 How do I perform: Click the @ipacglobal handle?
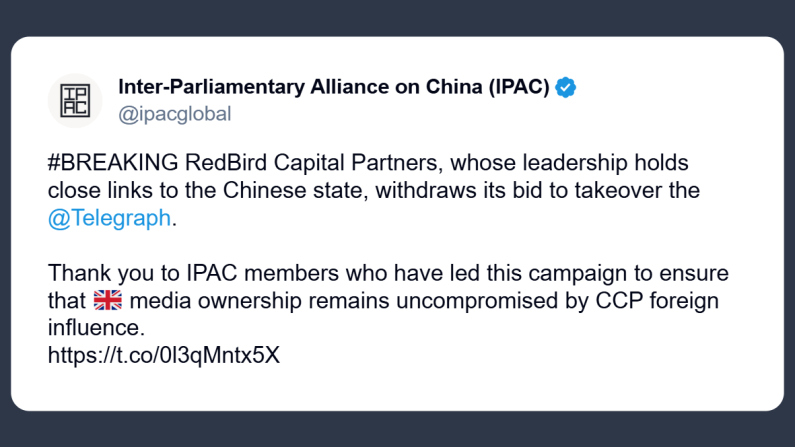174,114
